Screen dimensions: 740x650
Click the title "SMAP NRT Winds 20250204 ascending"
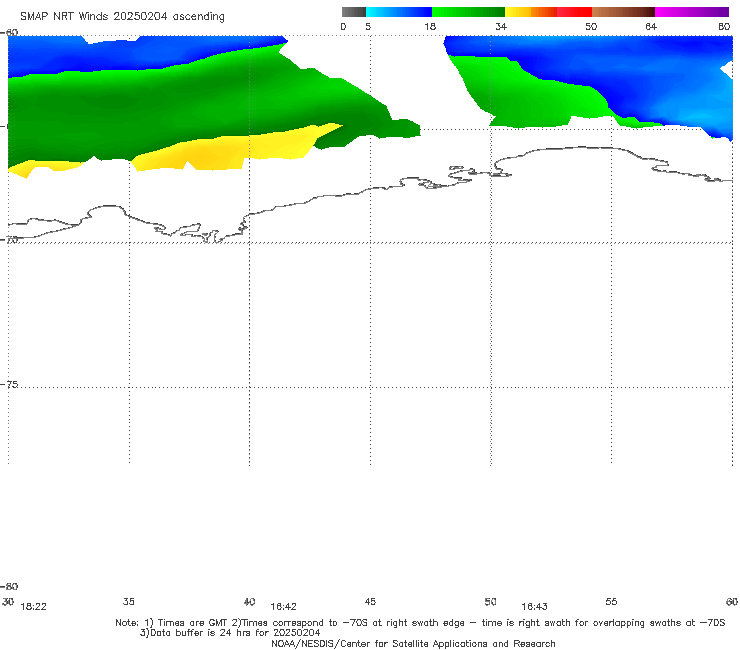[122, 16]
